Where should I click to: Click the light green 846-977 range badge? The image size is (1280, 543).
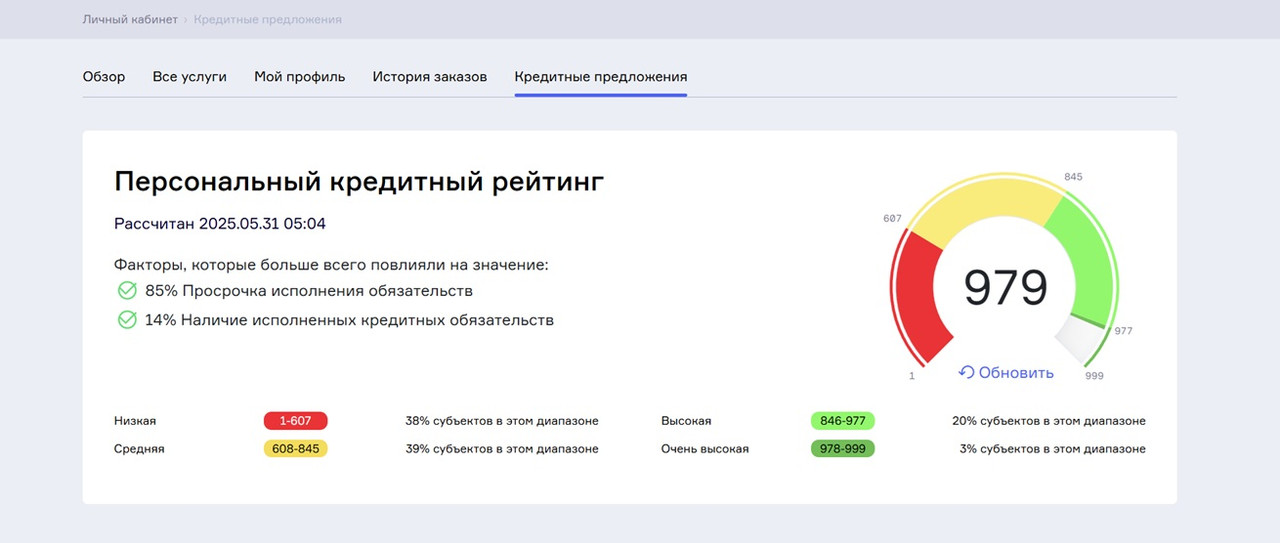point(842,421)
